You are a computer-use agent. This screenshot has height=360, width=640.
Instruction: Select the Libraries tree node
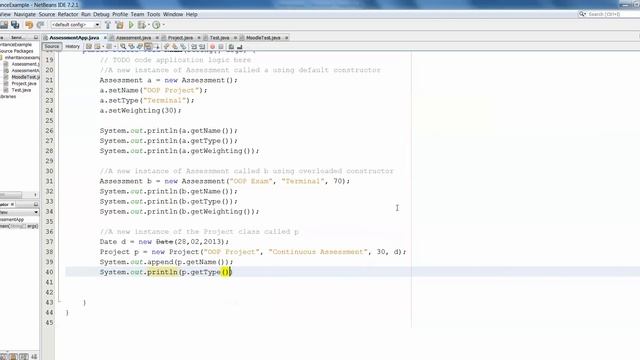point(8,97)
